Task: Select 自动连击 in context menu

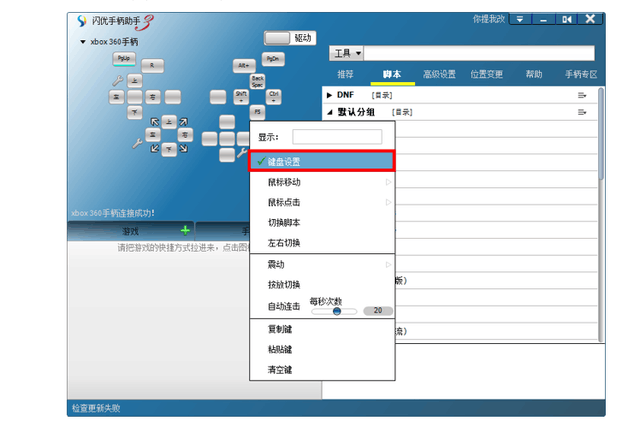Action: [284, 306]
